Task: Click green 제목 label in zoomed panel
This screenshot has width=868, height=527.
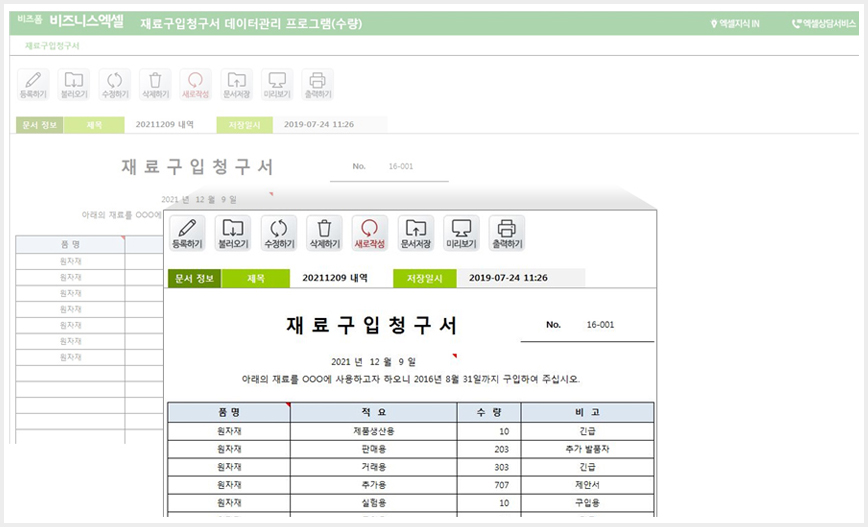Action: [255, 278]
